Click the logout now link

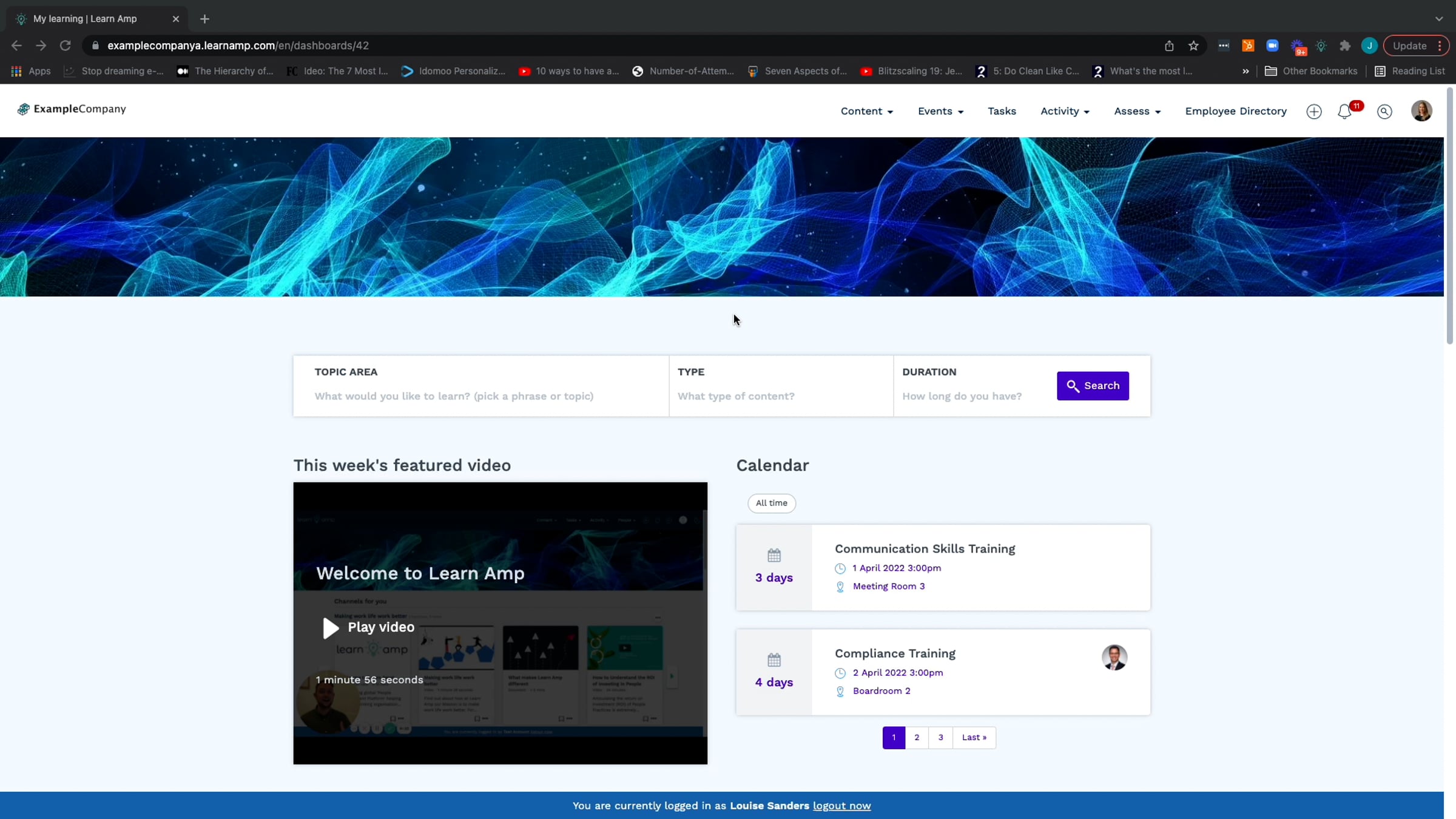coord(841,806)
